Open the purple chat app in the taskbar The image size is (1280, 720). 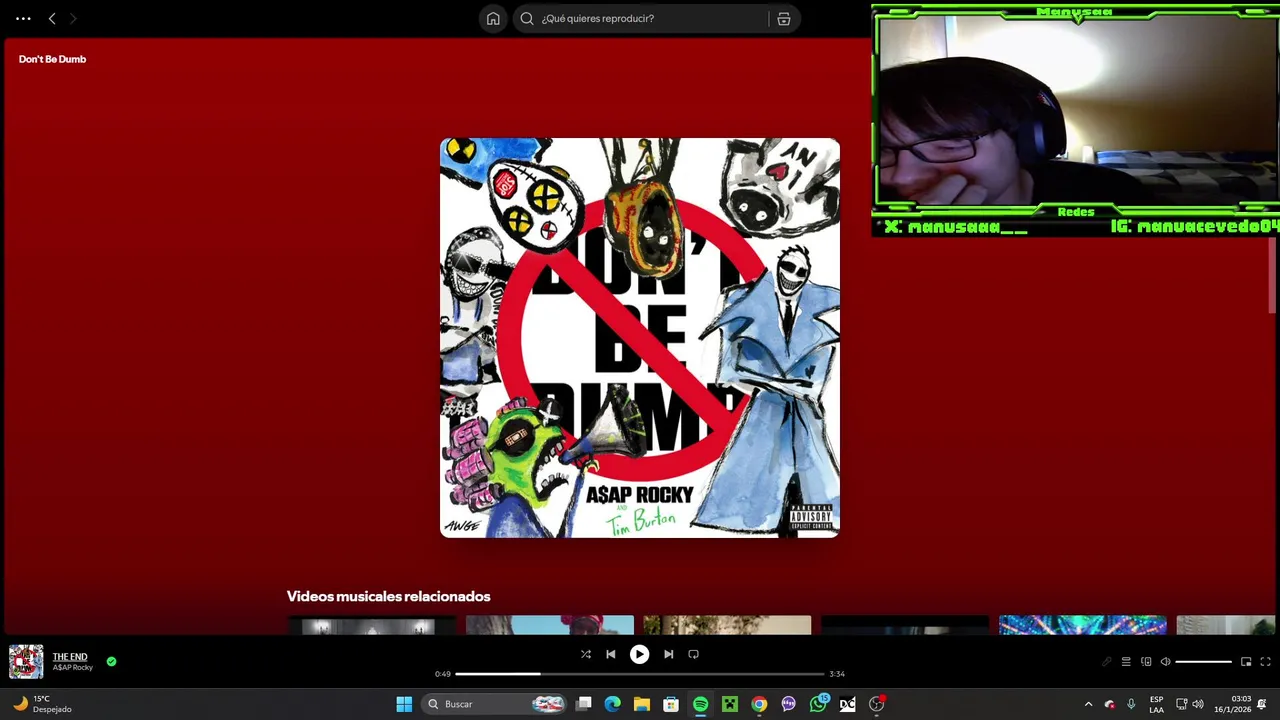788,704
